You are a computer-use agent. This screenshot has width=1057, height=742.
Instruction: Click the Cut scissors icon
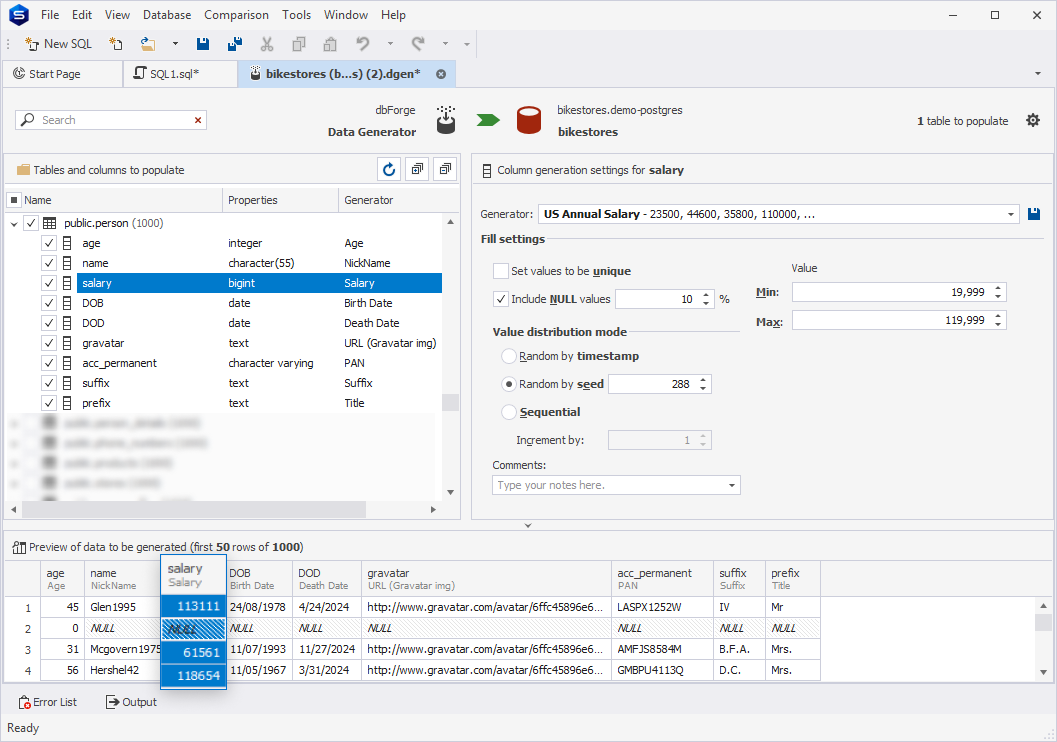coord(267,44)
